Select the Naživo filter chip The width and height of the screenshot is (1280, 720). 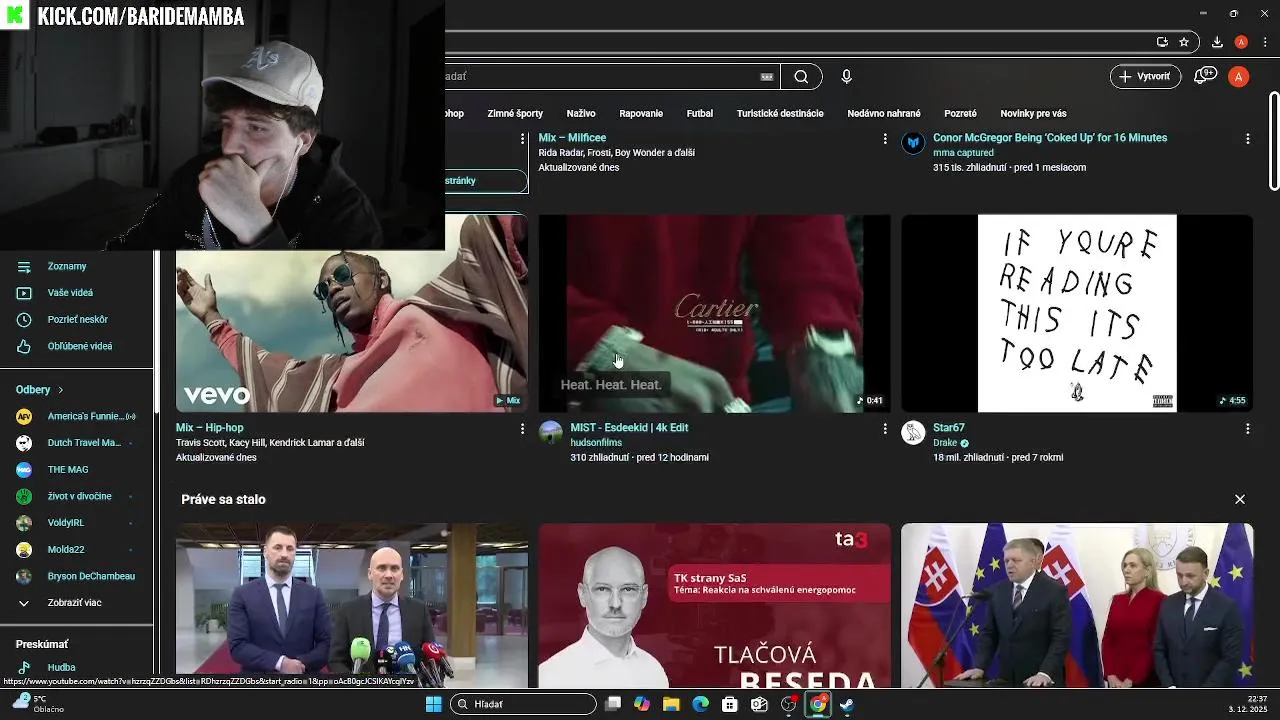point(581,114)
